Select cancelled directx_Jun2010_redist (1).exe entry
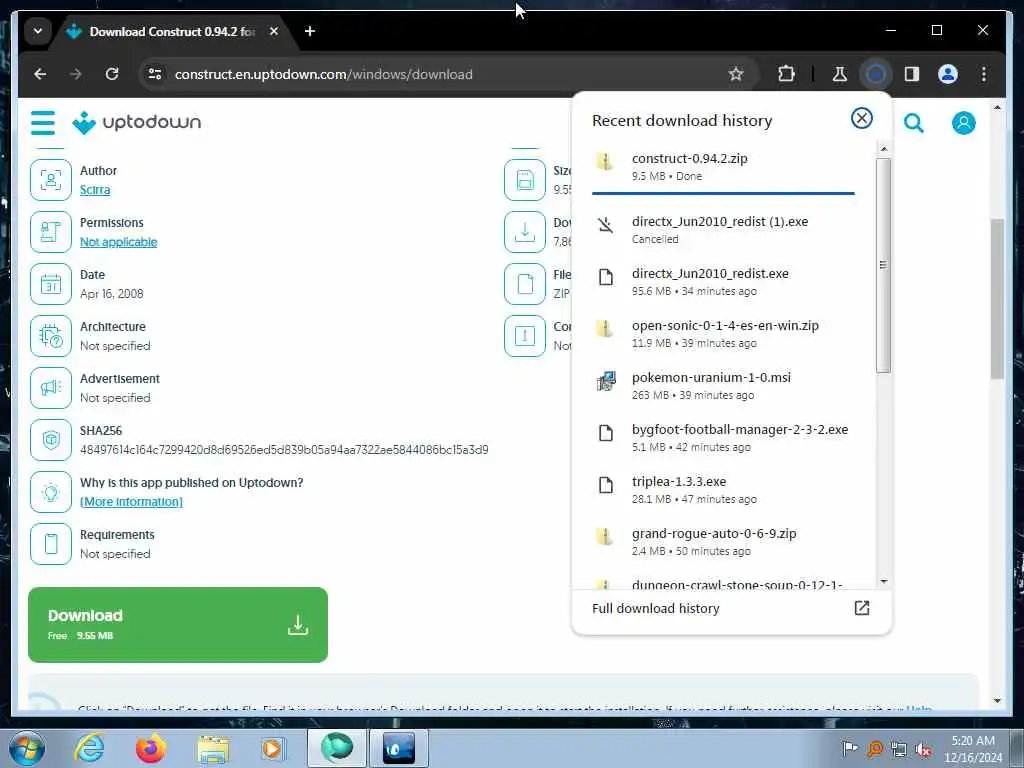Viewport: 1024px width, 768px height. [723, 230]
